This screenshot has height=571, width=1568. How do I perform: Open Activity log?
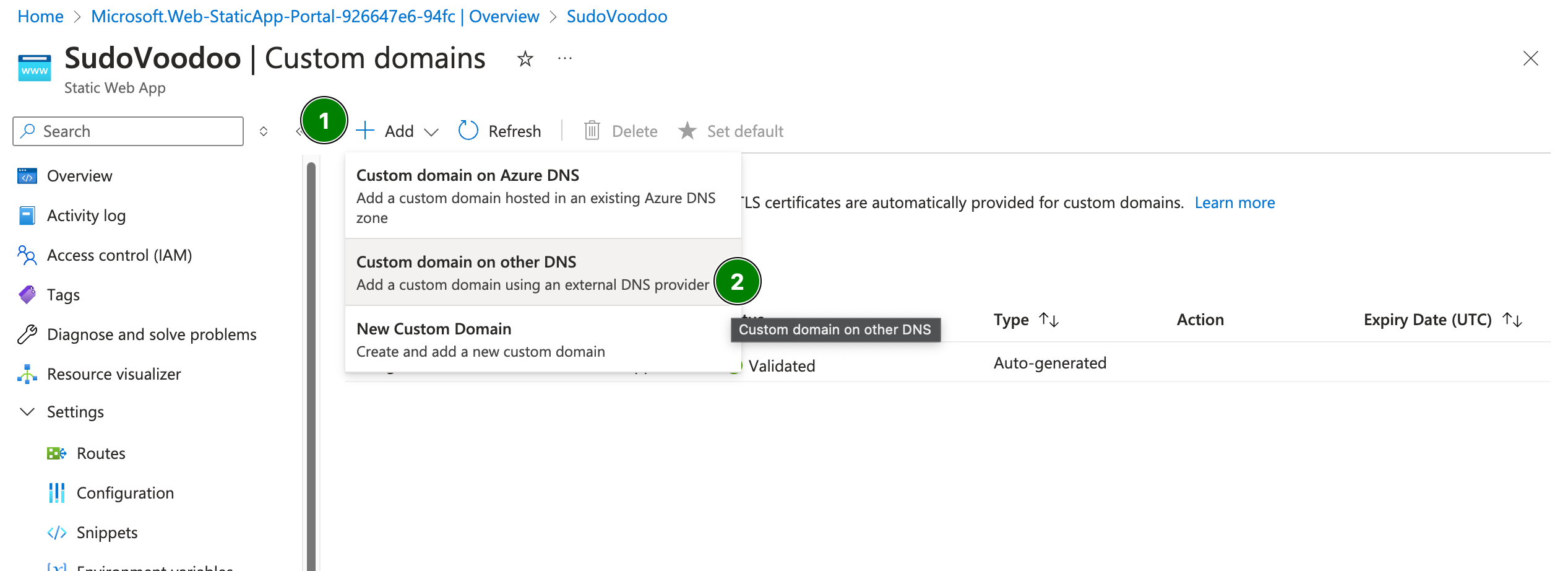tap(86, 216)
